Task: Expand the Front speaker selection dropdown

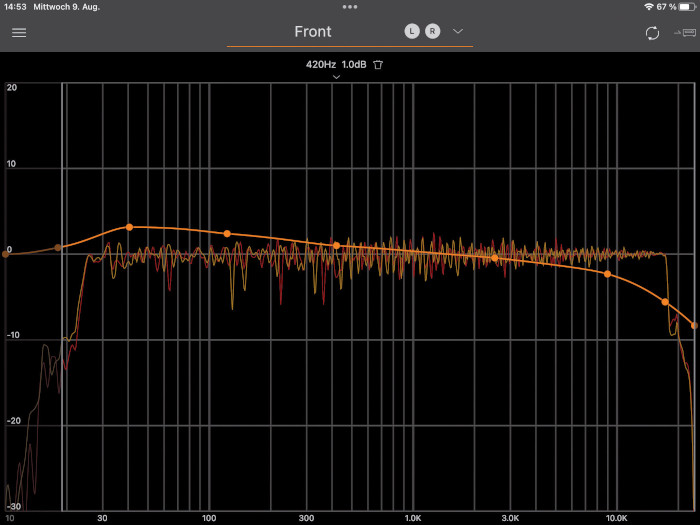Action: (x=458, y=32)
